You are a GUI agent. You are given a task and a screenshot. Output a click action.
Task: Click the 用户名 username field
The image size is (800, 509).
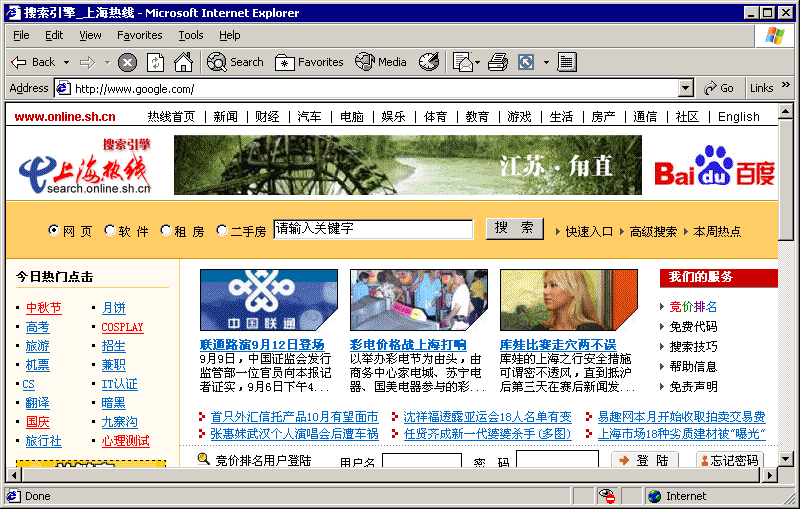[421, 460]
